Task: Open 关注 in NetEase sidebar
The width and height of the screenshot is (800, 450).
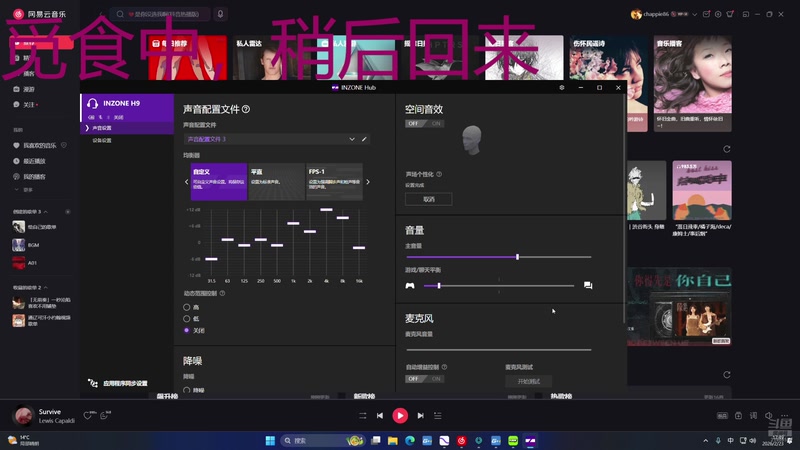Action: (29, 105)
